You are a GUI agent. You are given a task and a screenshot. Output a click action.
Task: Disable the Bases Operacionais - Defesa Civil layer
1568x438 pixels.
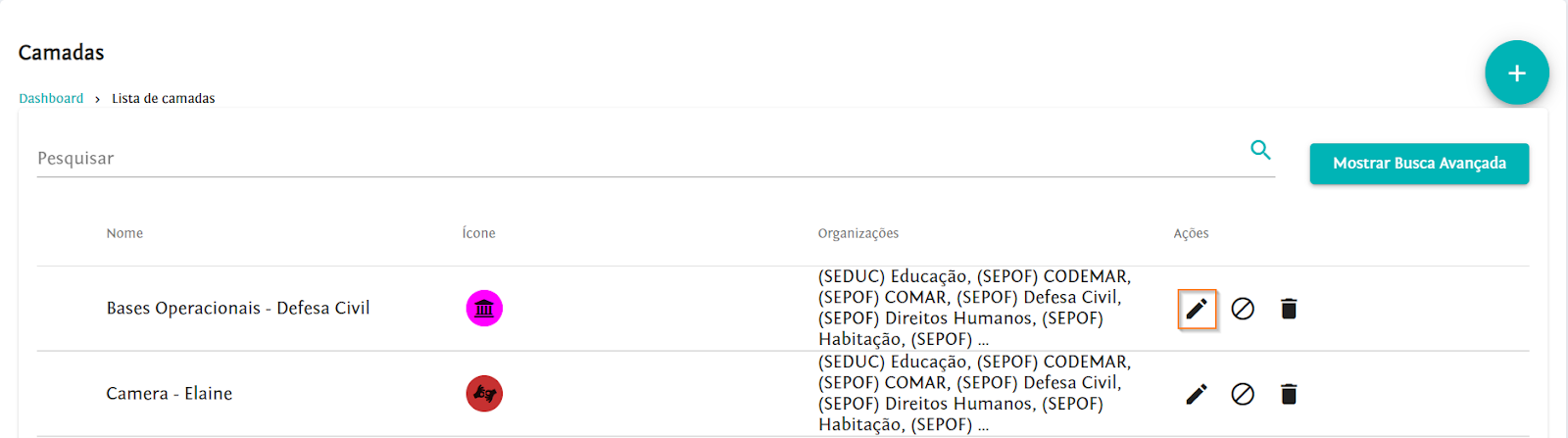[1243, 309]
